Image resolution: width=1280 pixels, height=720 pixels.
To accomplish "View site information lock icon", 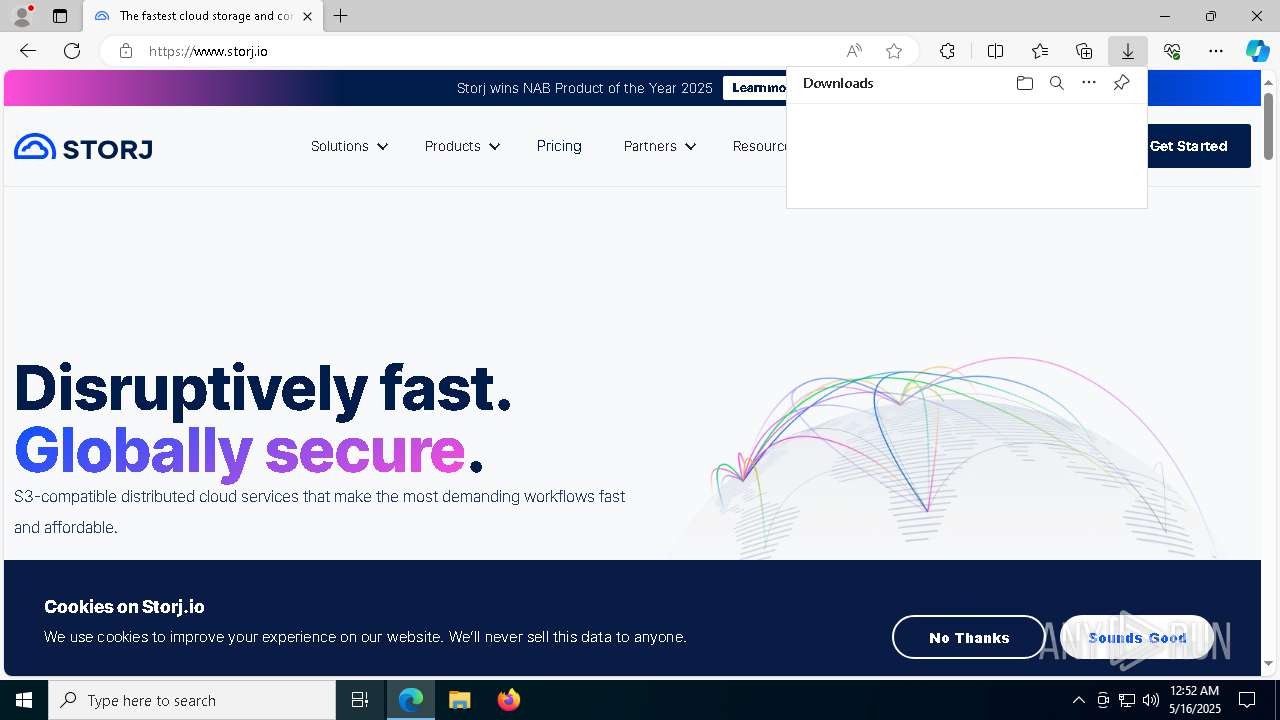I will (126, 51).
